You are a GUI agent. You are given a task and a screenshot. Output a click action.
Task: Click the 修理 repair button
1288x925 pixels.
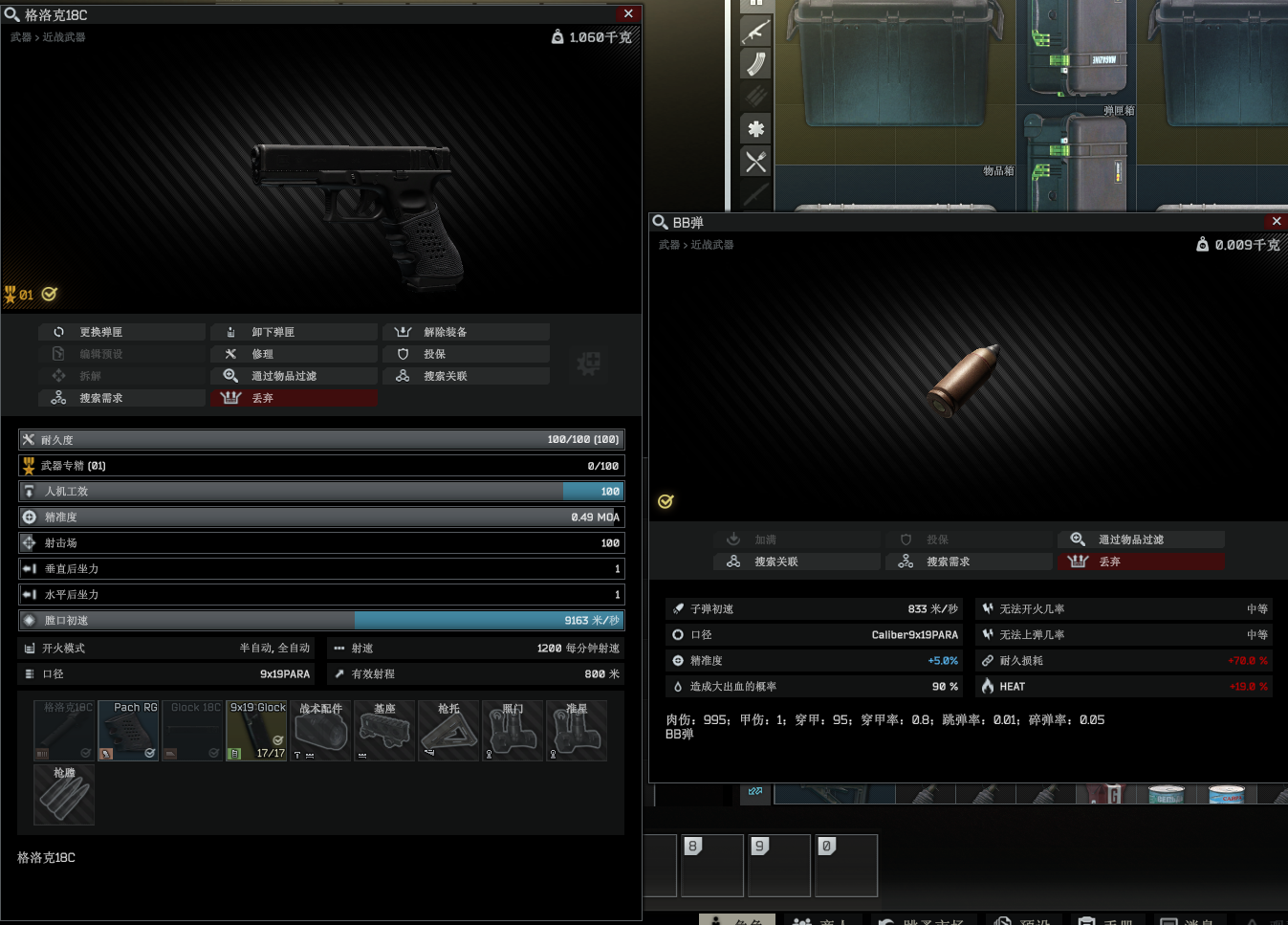pos(294,354)
